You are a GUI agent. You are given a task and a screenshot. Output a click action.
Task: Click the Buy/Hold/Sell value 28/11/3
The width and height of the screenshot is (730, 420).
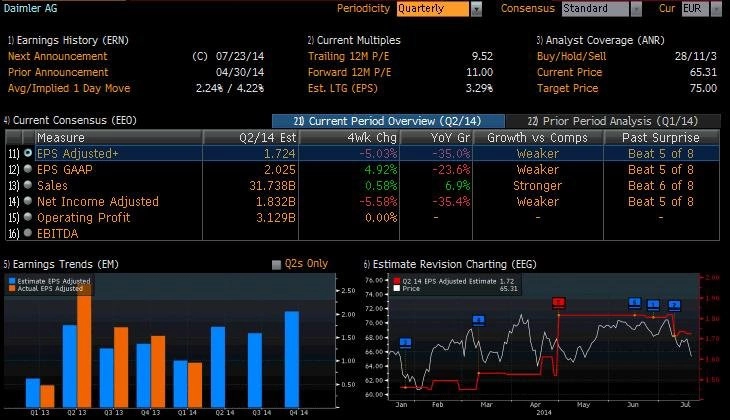(696, 56)
